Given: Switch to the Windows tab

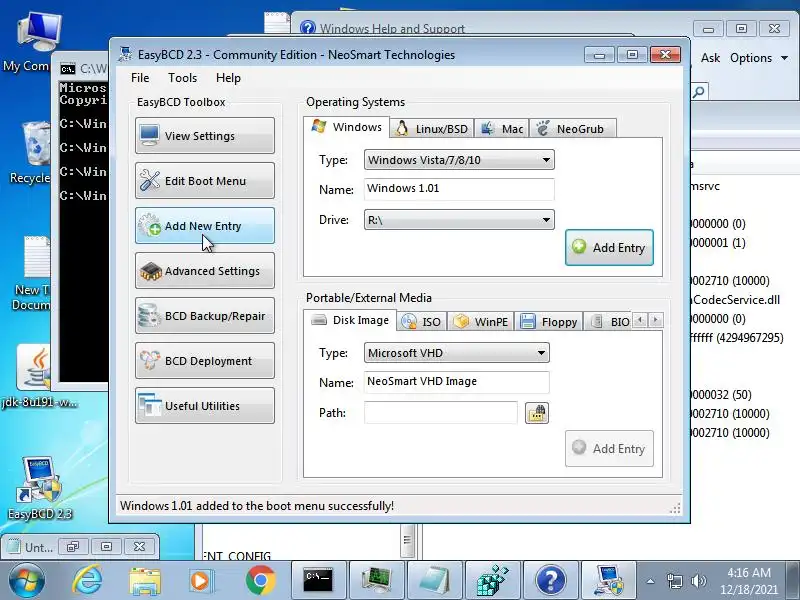Looking at the screenshot, I should point(346,127).
